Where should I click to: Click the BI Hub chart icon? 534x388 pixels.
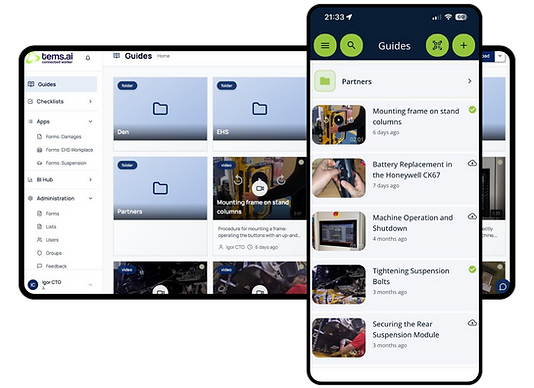(x=30, y=180)
